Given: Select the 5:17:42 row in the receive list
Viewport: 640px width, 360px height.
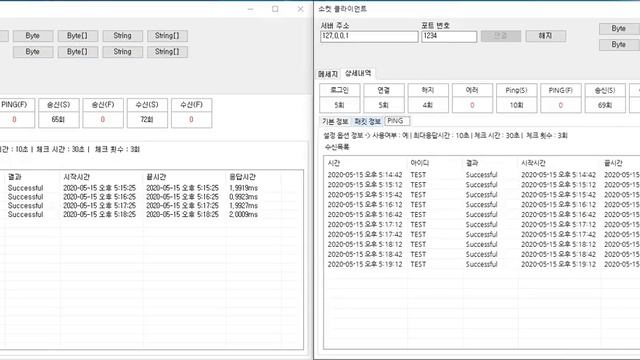Looking at the screenshot, I should click(482, 234).
